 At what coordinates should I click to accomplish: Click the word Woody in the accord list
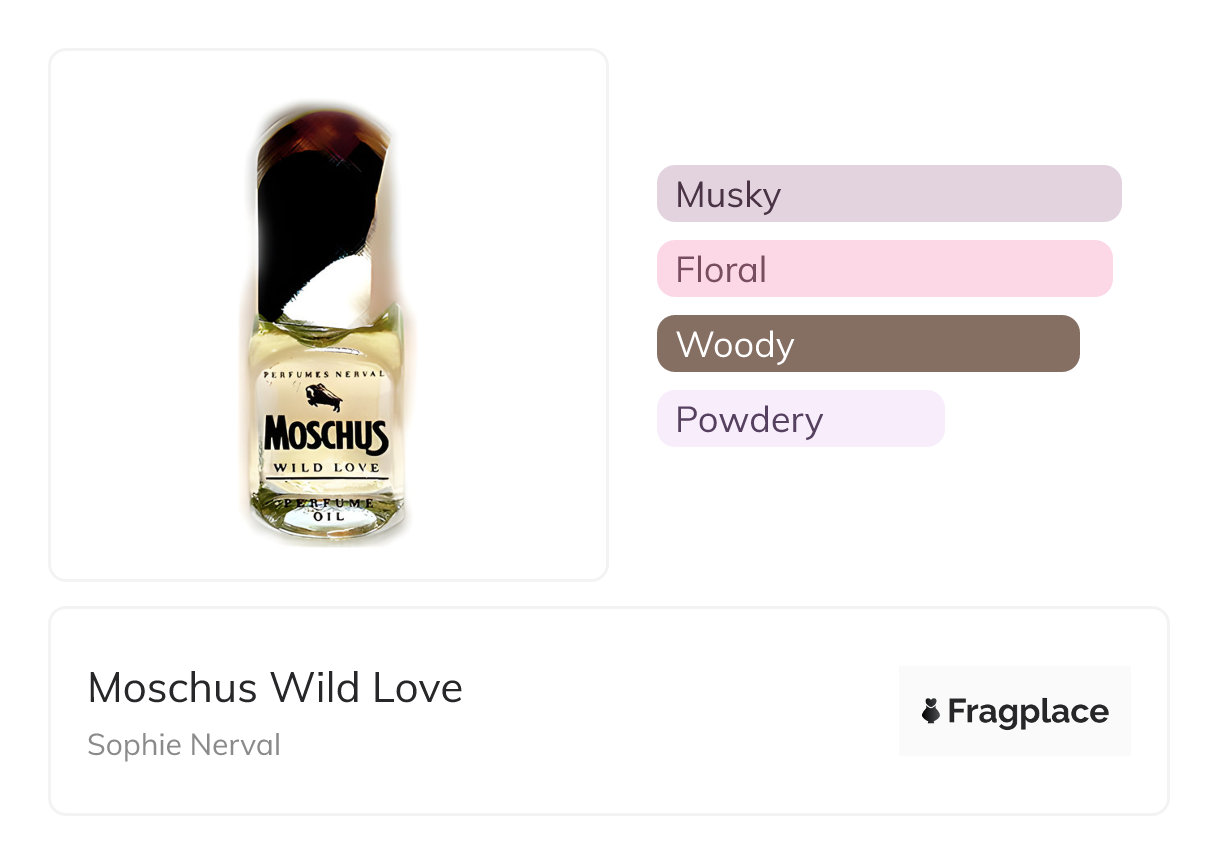(x=735, y=345)
